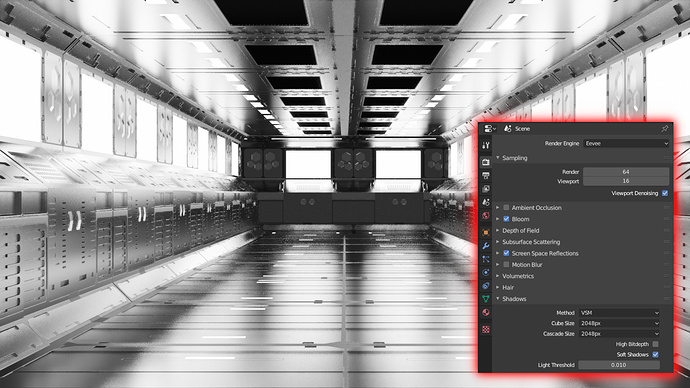The width and height of the screenshot is (690, 388).
Task: Click the Scene data-block icon in header
Action: tap(508, 128)
